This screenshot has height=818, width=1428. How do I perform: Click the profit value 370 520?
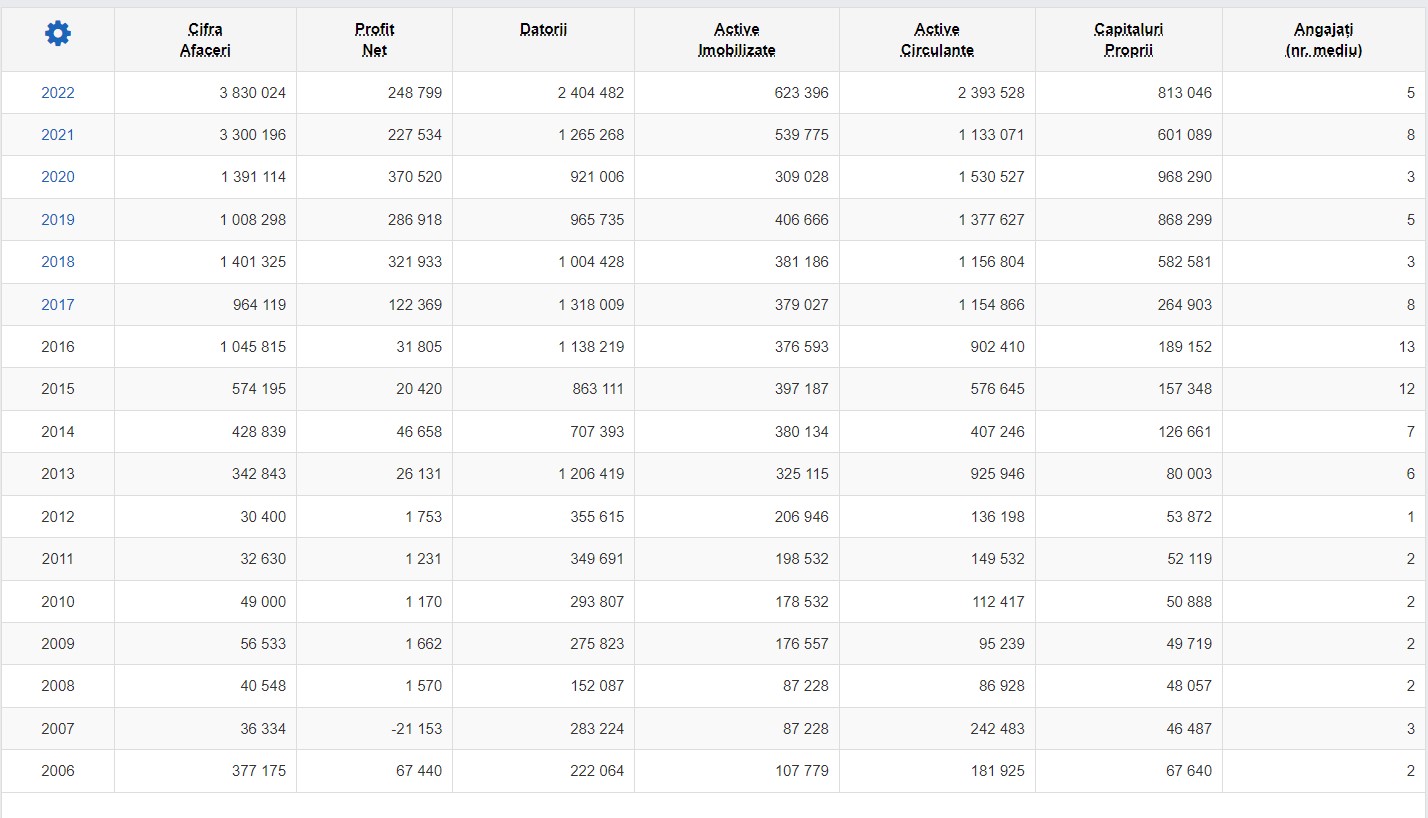(415, 177)
